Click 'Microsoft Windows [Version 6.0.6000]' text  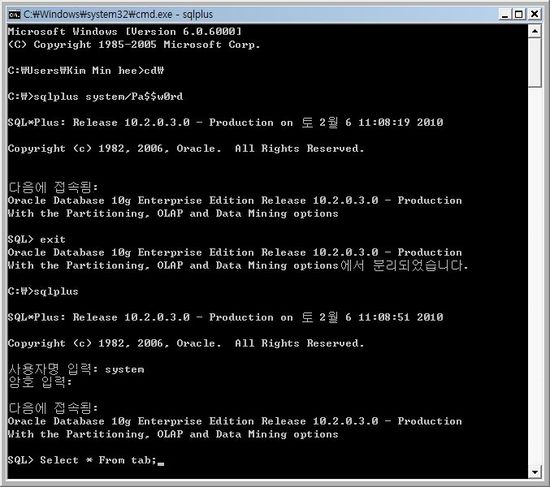pyautogui.click(x=125, y=32)
